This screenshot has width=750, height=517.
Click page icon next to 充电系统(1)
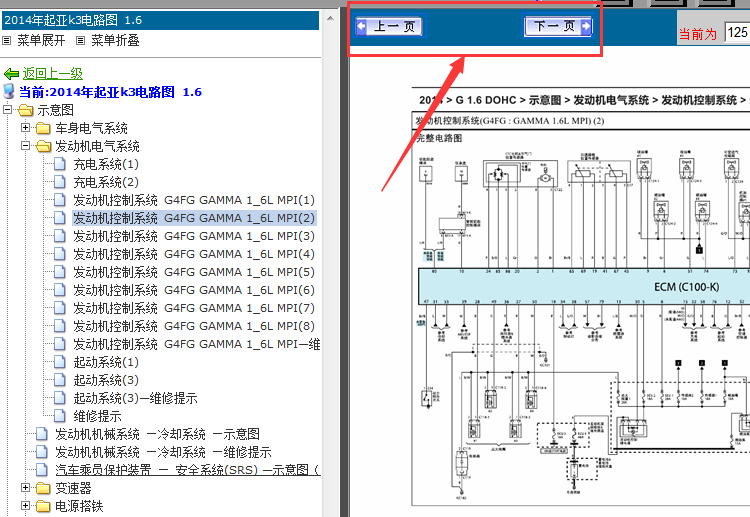(x=60, y=164)
